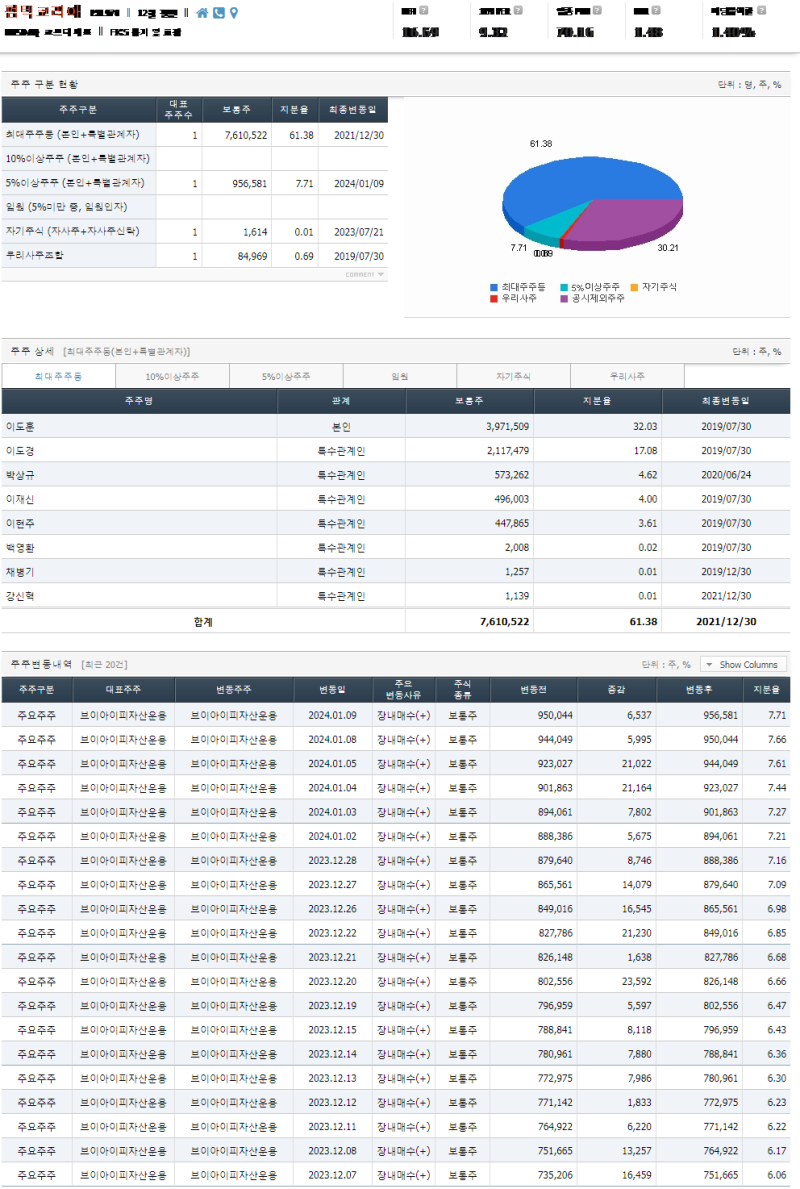
Task: Open the home icon in the header
Action: 203,13
